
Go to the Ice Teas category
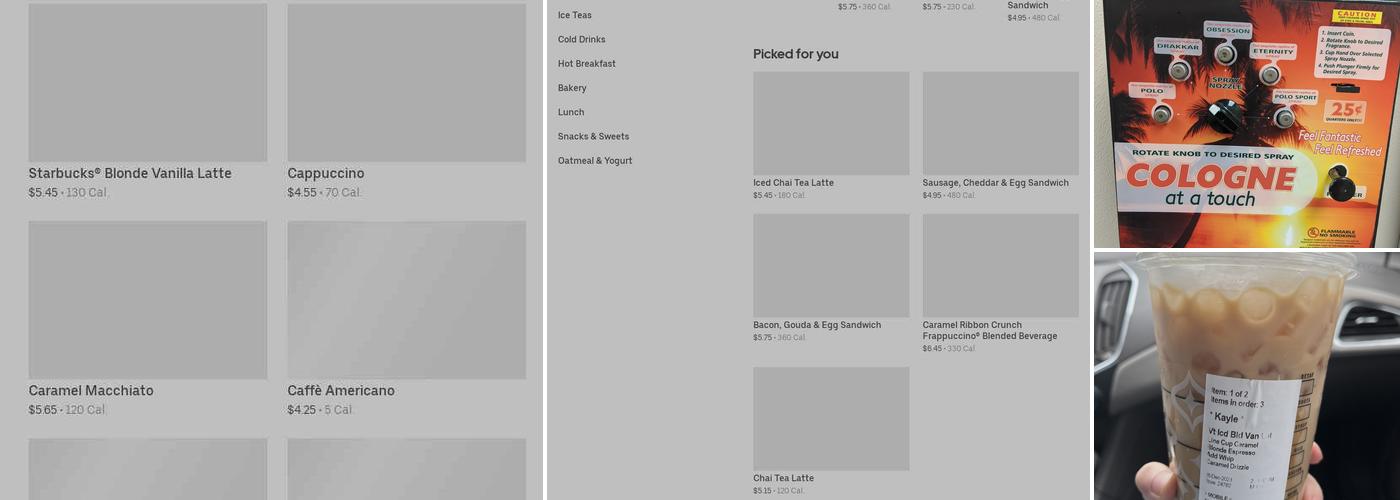[575, 15]
